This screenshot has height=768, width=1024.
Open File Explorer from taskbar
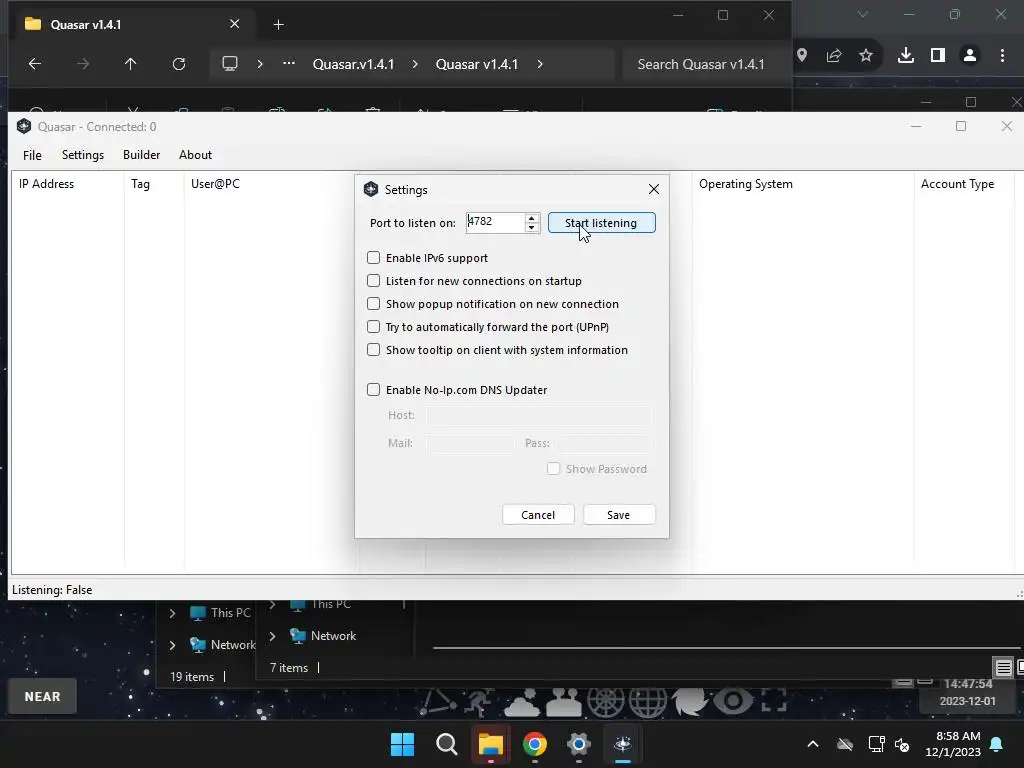pos(490,744)
